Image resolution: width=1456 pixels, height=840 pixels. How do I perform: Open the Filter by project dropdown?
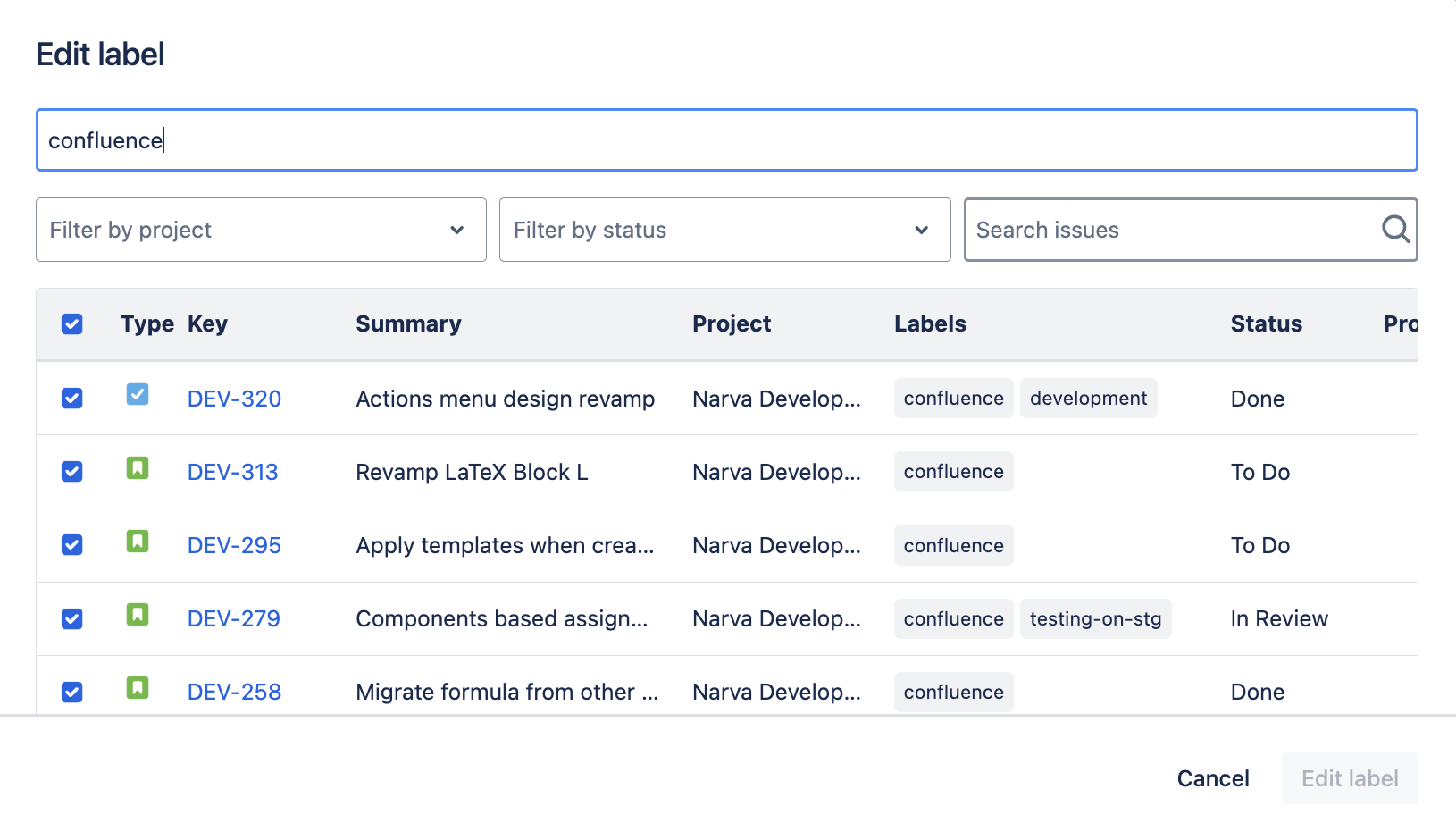tap(261, 230)
